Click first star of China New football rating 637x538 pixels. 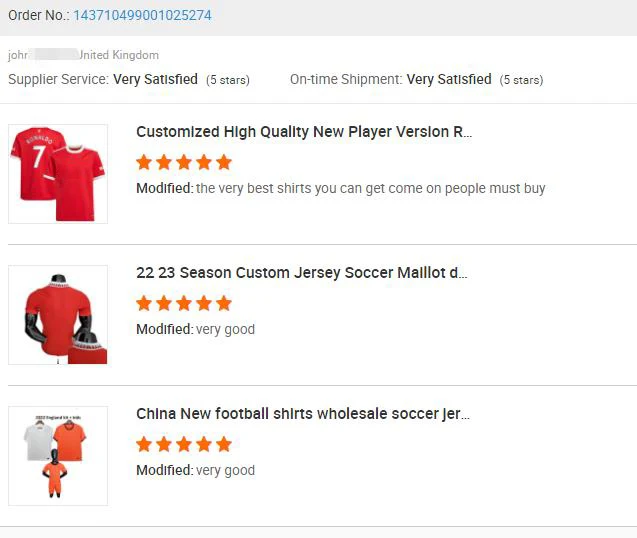[144, 444]
